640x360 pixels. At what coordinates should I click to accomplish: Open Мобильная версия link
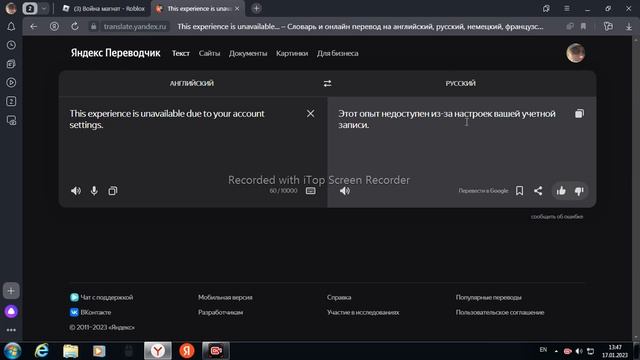point(225,297)
